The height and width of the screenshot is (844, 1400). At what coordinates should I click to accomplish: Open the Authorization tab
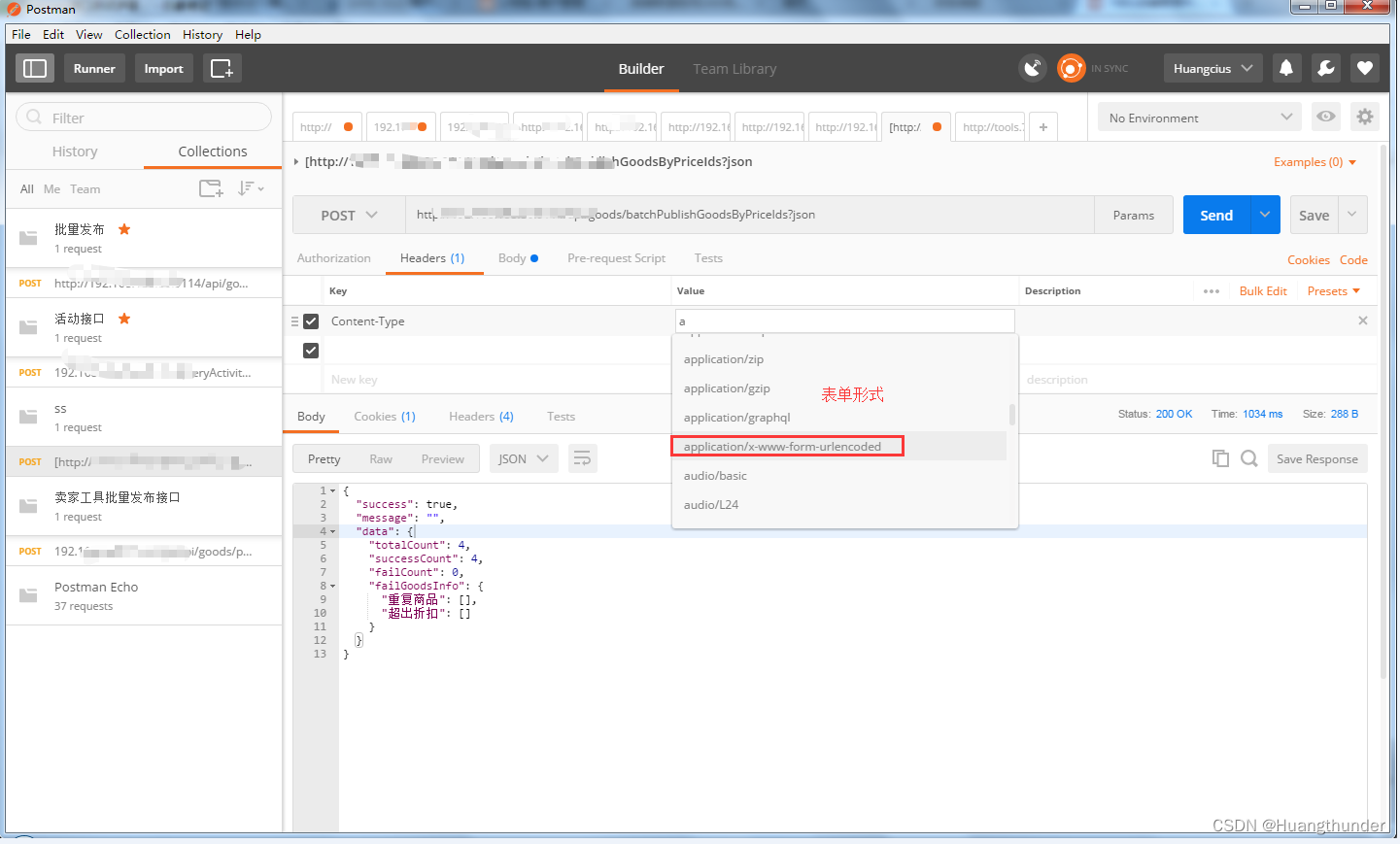pyautogui.click(x=333, y=258)
